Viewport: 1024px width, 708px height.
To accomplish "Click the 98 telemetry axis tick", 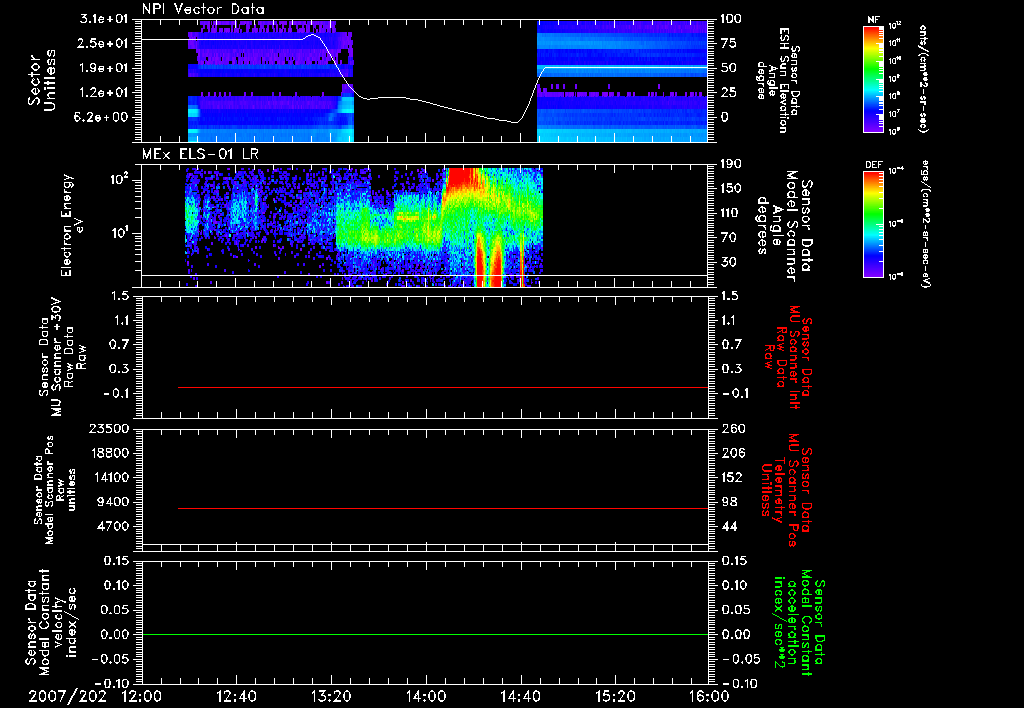I will click(x=728, y=502).
